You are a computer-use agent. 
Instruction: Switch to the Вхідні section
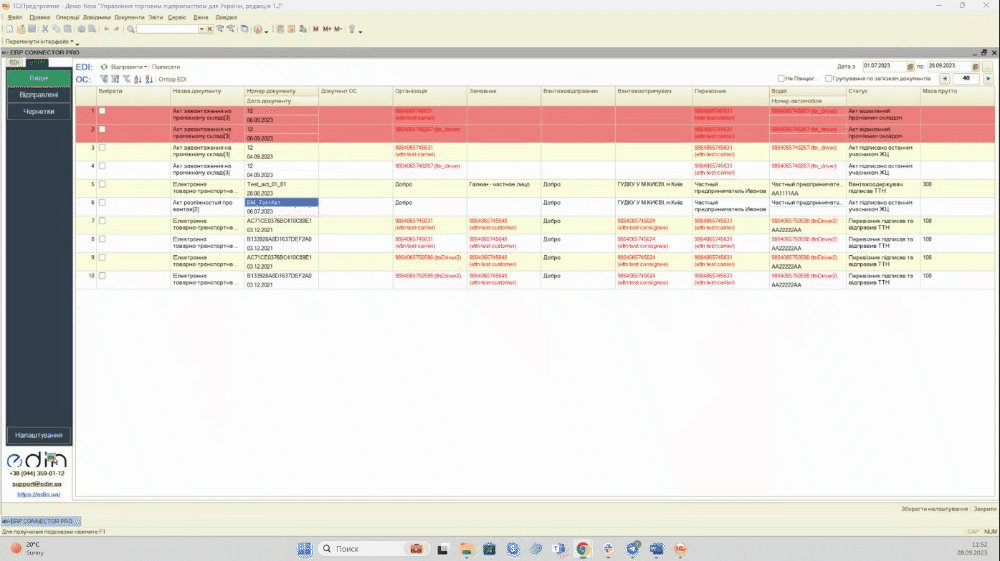tap(39, 78)
